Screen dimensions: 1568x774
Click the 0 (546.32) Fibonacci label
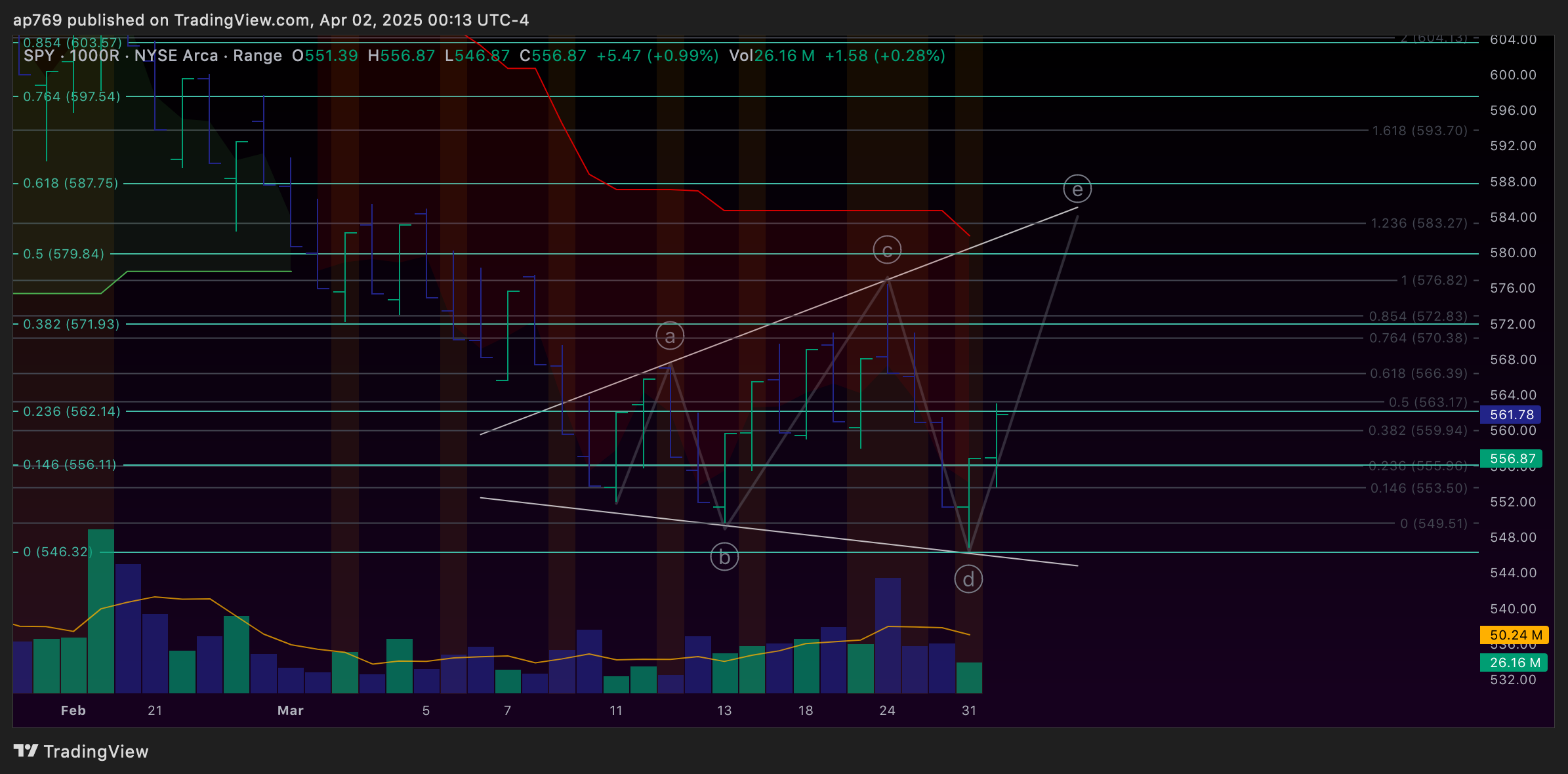[x=56, y=552]
